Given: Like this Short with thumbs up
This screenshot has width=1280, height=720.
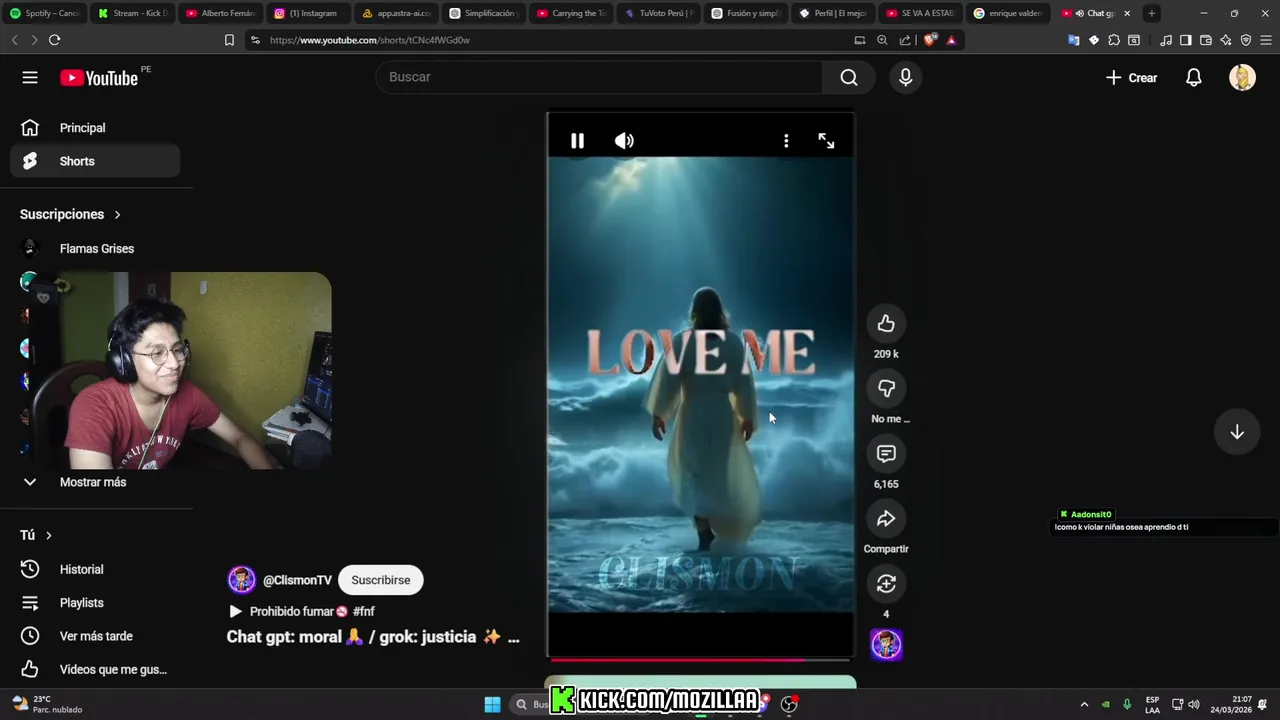Looking at the screenshot, I should (x=886, y=323).
